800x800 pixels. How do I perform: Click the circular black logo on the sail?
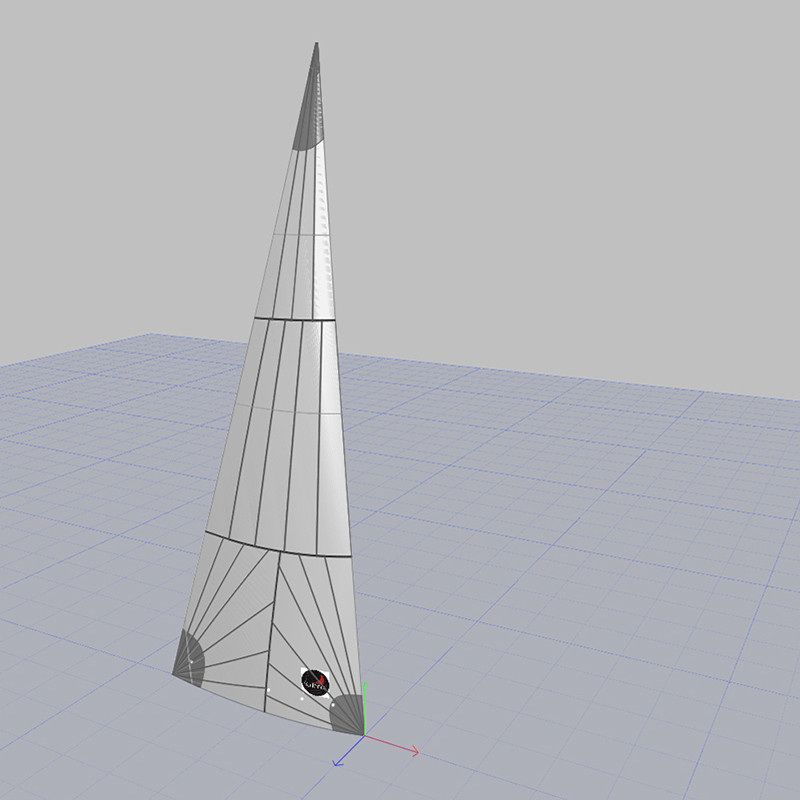315,681
